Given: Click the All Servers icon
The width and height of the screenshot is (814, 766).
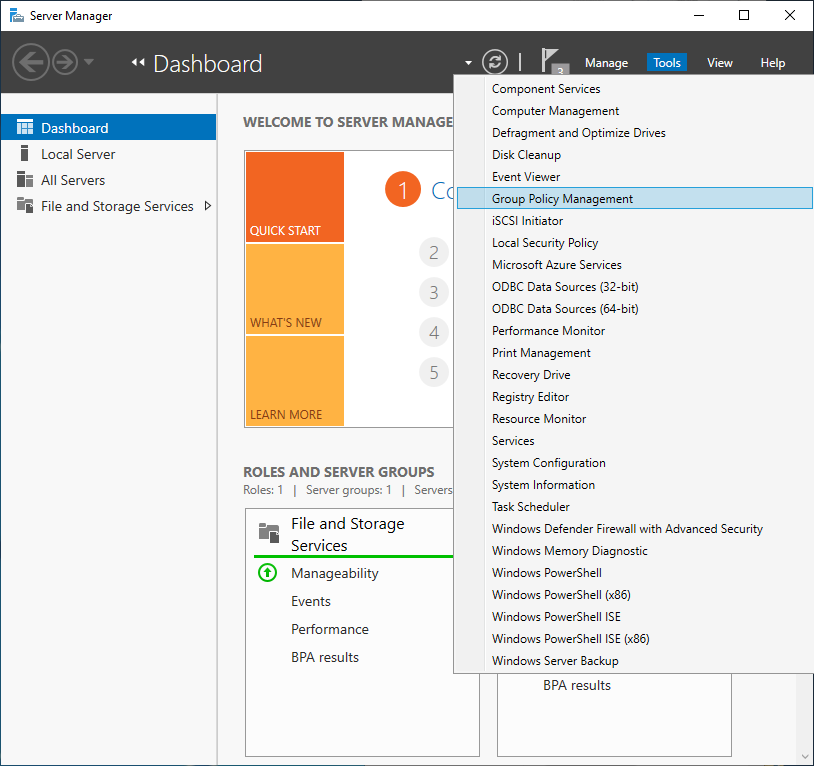Looking at the screenshot, I should click(25, 180).
